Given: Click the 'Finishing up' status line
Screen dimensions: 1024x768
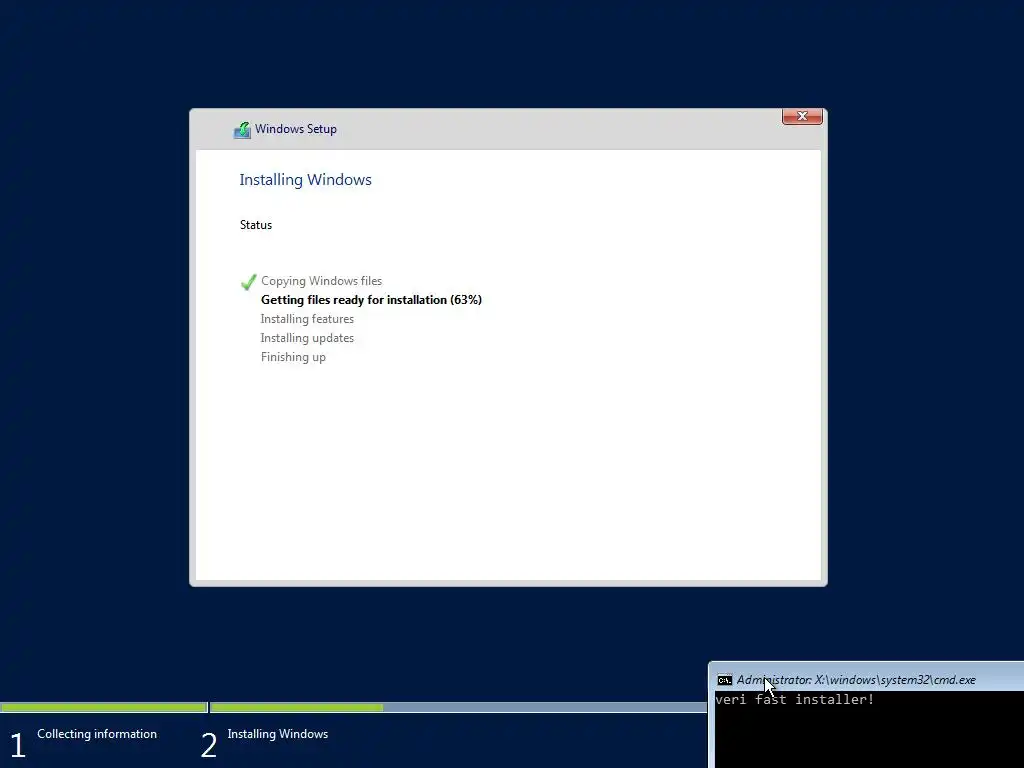Looking at the screenshot, I should click(x=293, y=357).
